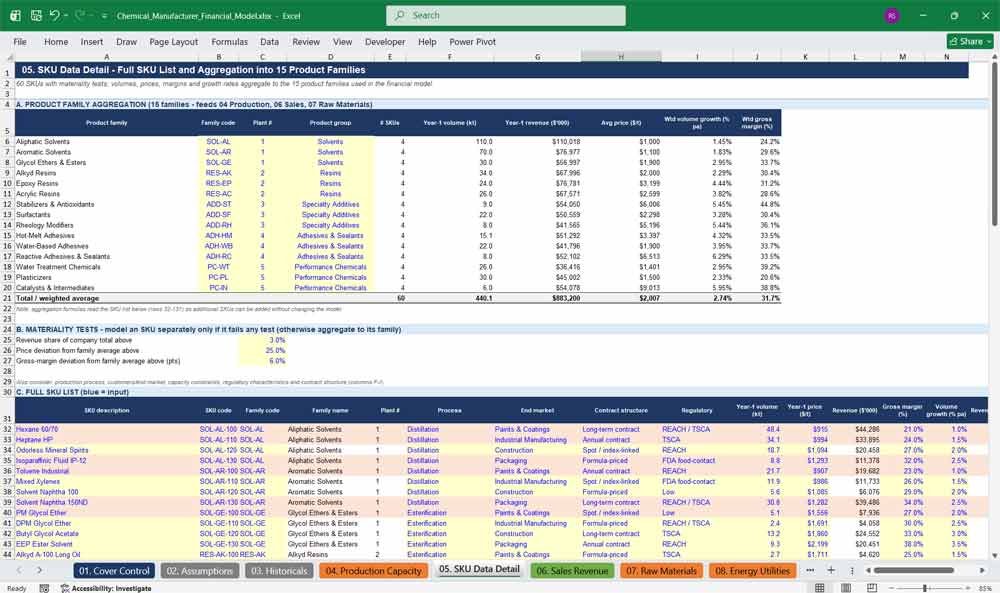The height and width of the screenshot is (593, 1000).
Task: Select column header H
Action: [621, 57]
